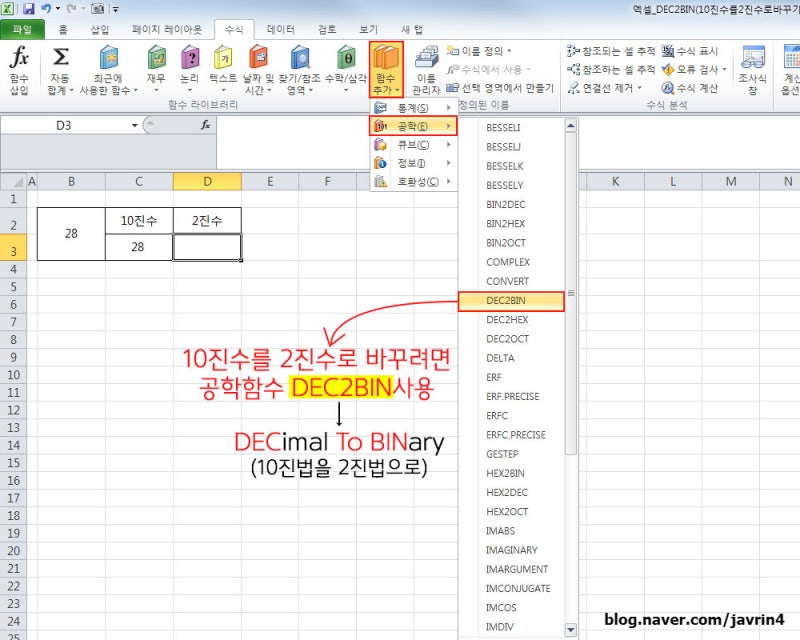
Task: Click the function list scroll up arrow
Action: 571,126
